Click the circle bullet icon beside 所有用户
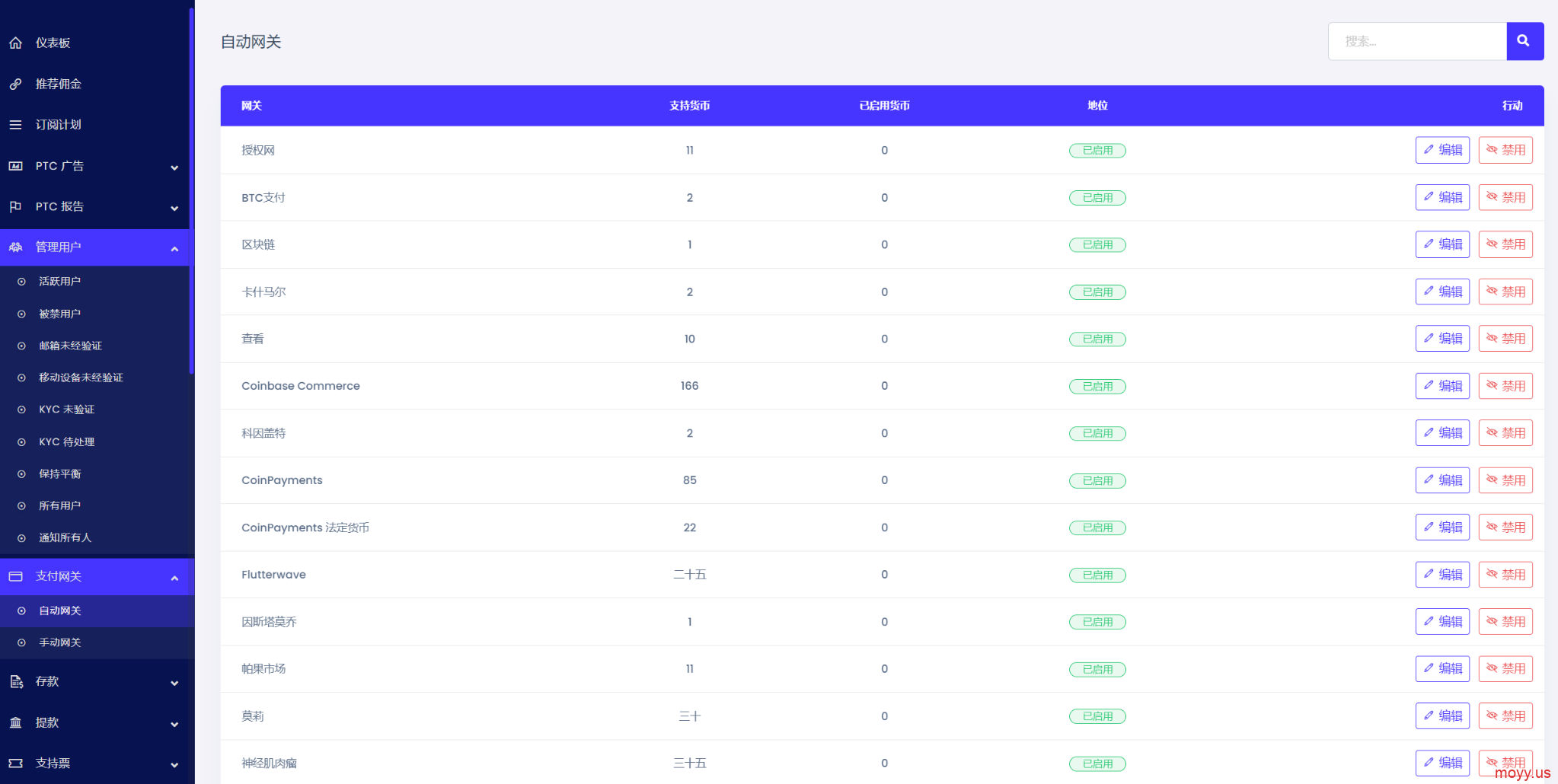Viewport: 1558px width, 784px height. [x=21, y=505]
